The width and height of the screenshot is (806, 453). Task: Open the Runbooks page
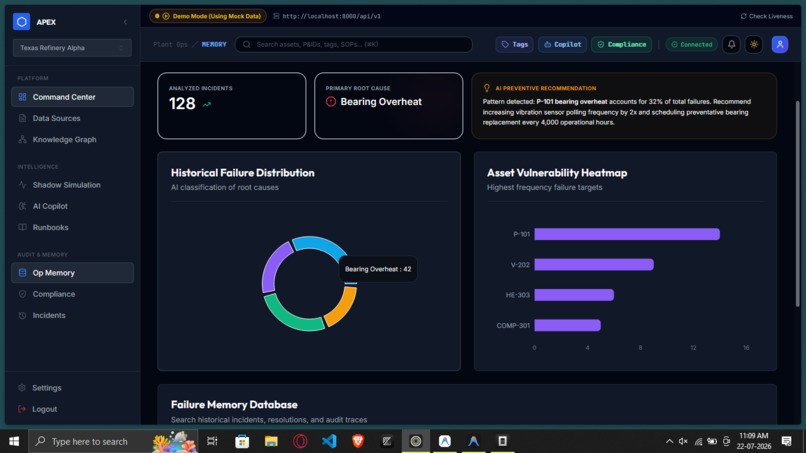coord(72,227)
